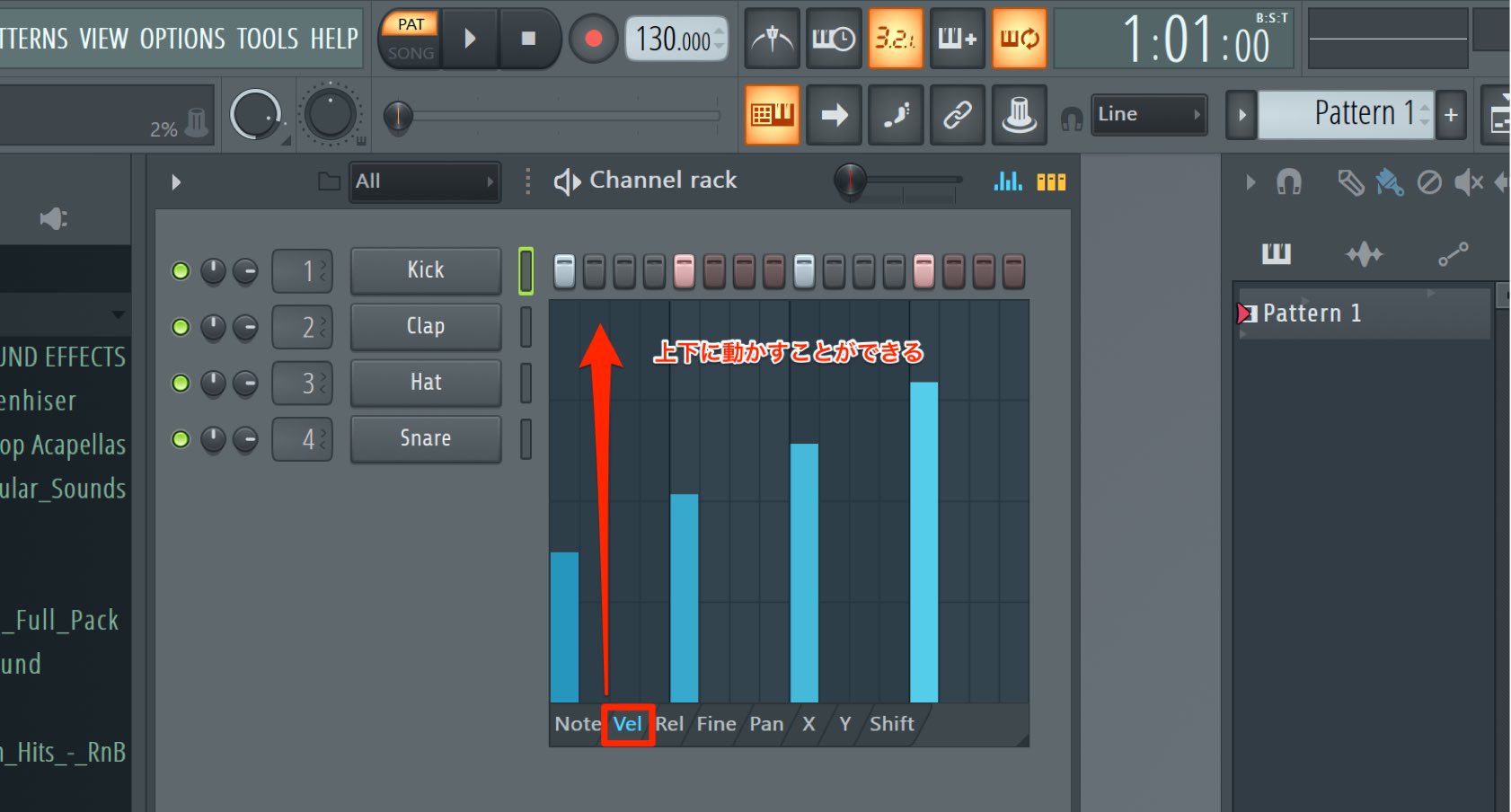Mute the Snare channel green light
Viewport: 1511px width, 812px height.
(181, 439)
